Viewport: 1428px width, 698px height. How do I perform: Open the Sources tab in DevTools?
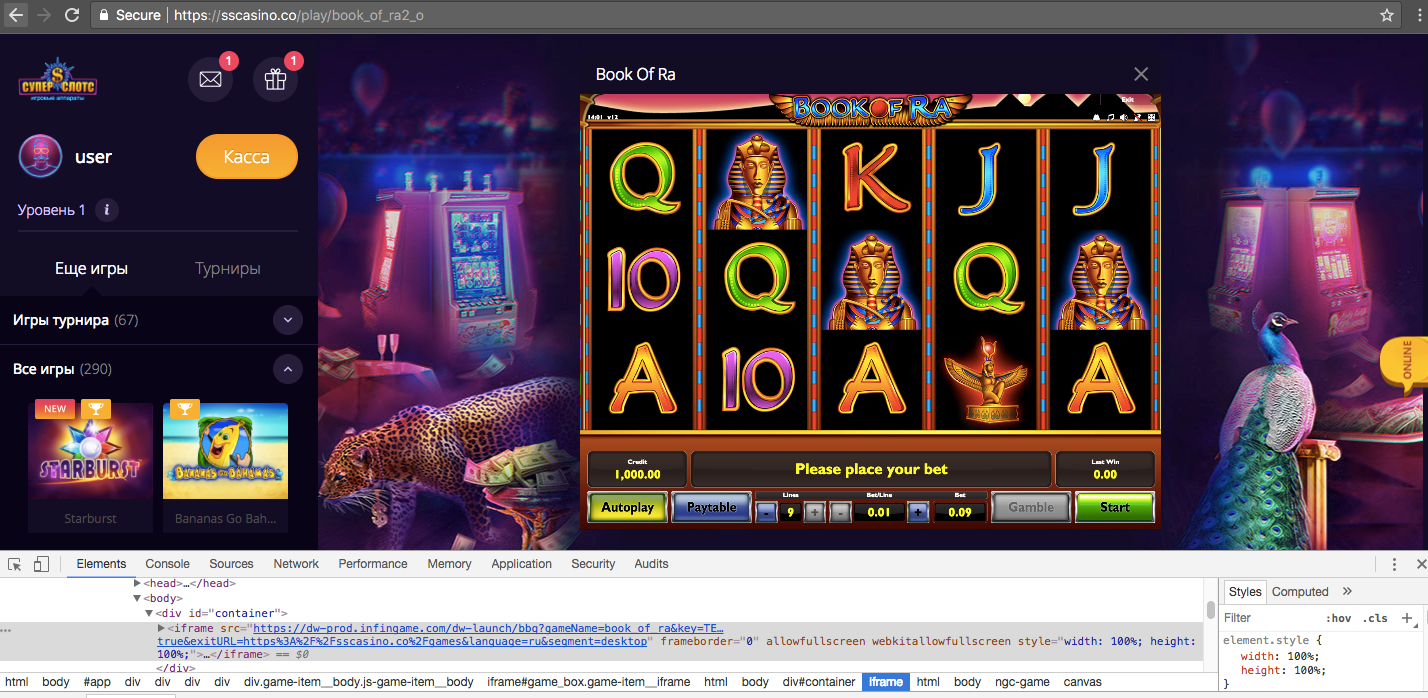[x=231, y=564]
